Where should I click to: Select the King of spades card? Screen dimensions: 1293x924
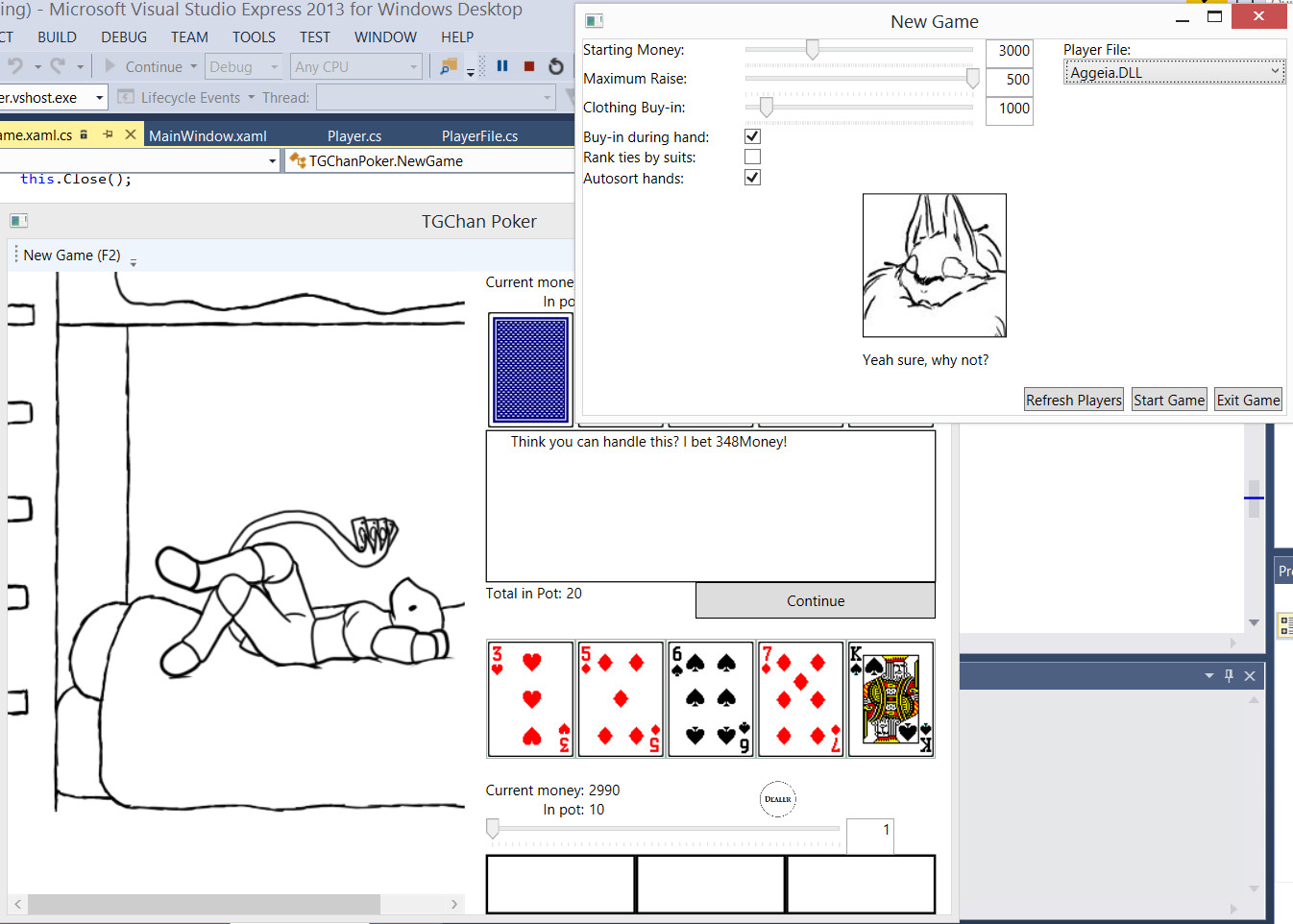pyautogui.click(x=891, y=699)
